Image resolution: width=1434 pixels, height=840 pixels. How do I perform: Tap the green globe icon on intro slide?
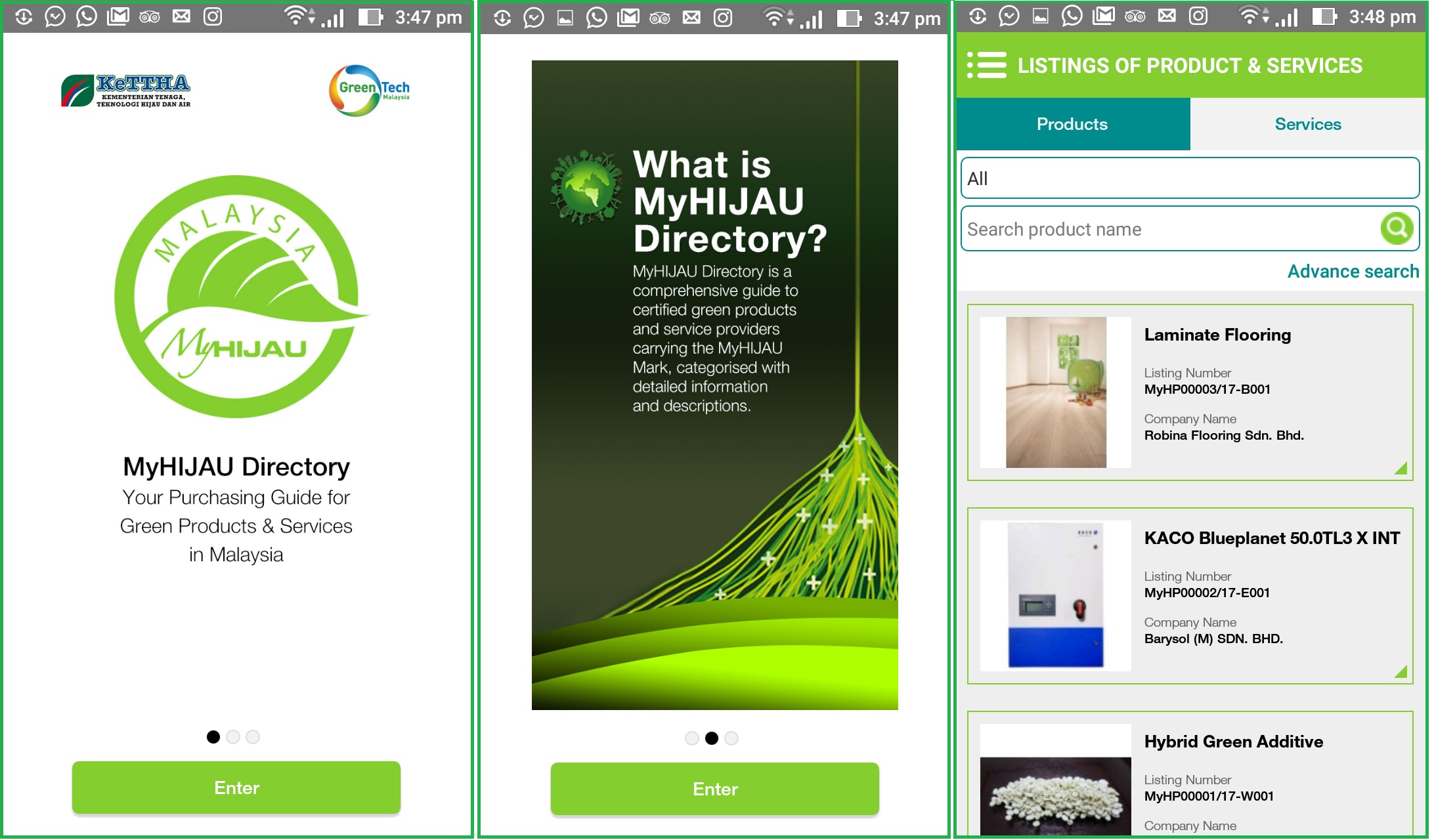pos(586,188)
